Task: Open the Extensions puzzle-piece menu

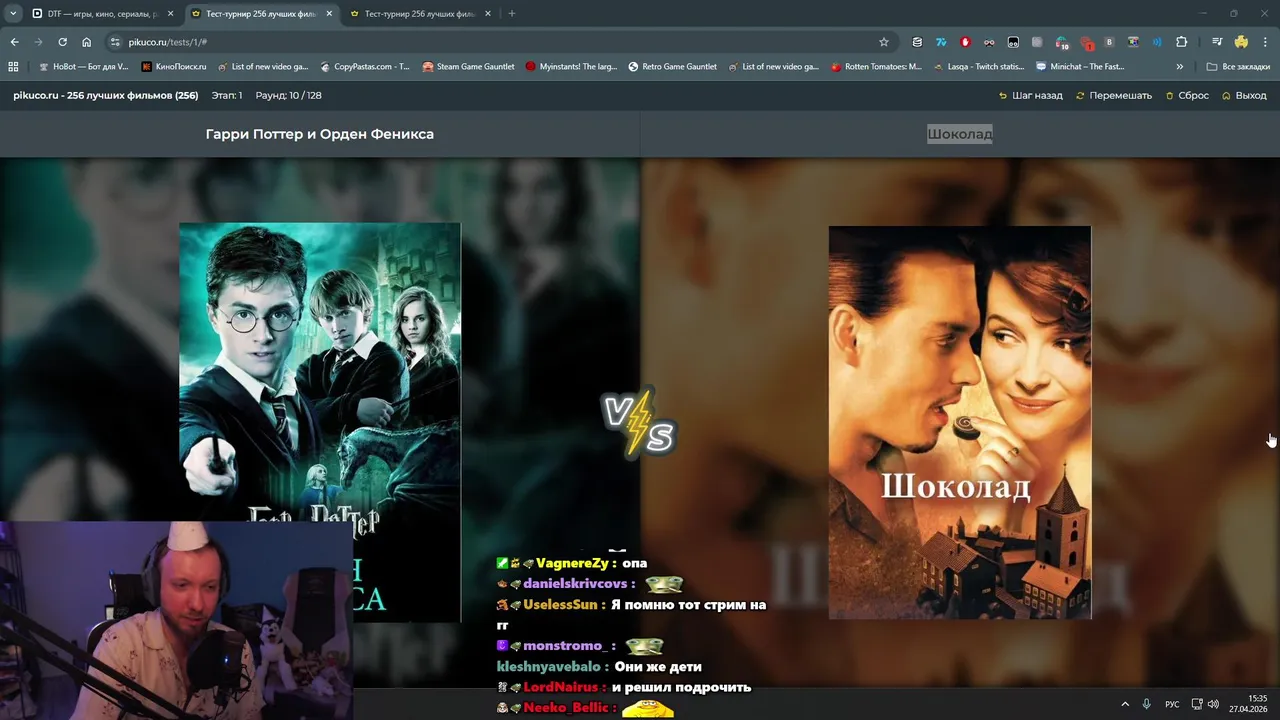Action: [1181, 42]
